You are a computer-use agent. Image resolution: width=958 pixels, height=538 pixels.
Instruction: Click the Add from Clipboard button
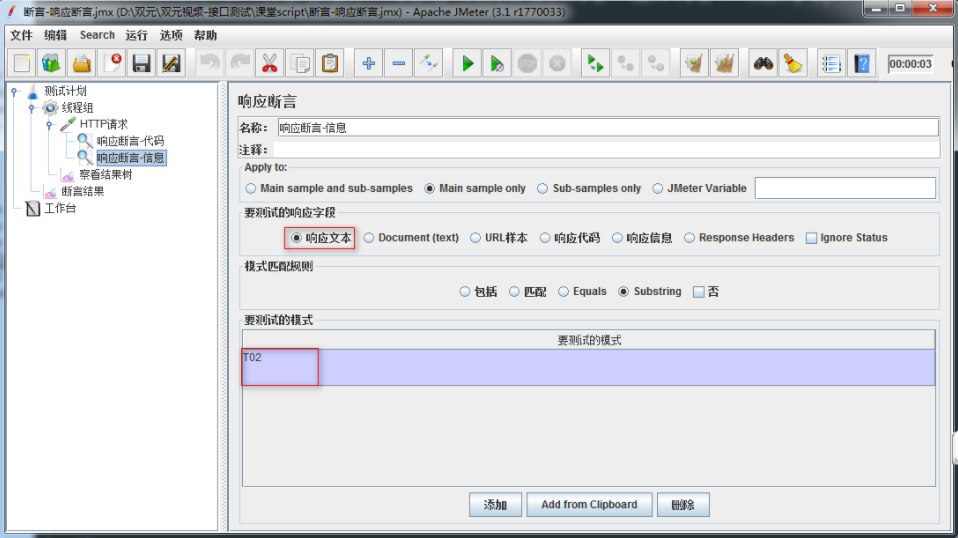click(x=589, y=505)
